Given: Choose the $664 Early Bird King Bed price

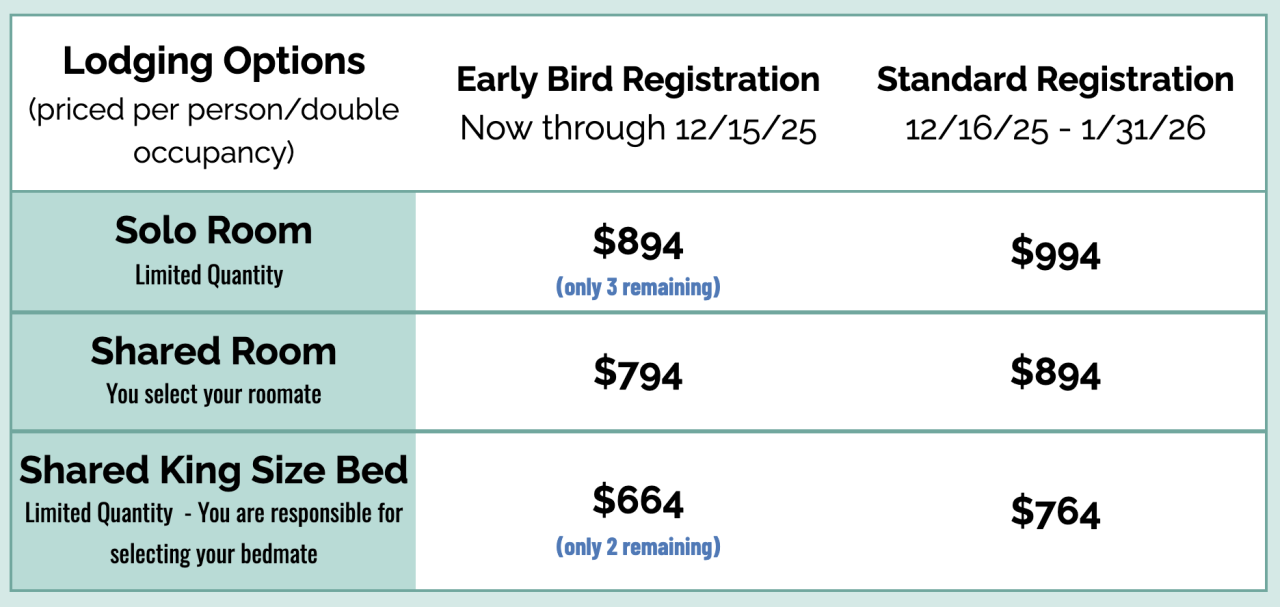Looking at the screenshot, I should (638, 501).
